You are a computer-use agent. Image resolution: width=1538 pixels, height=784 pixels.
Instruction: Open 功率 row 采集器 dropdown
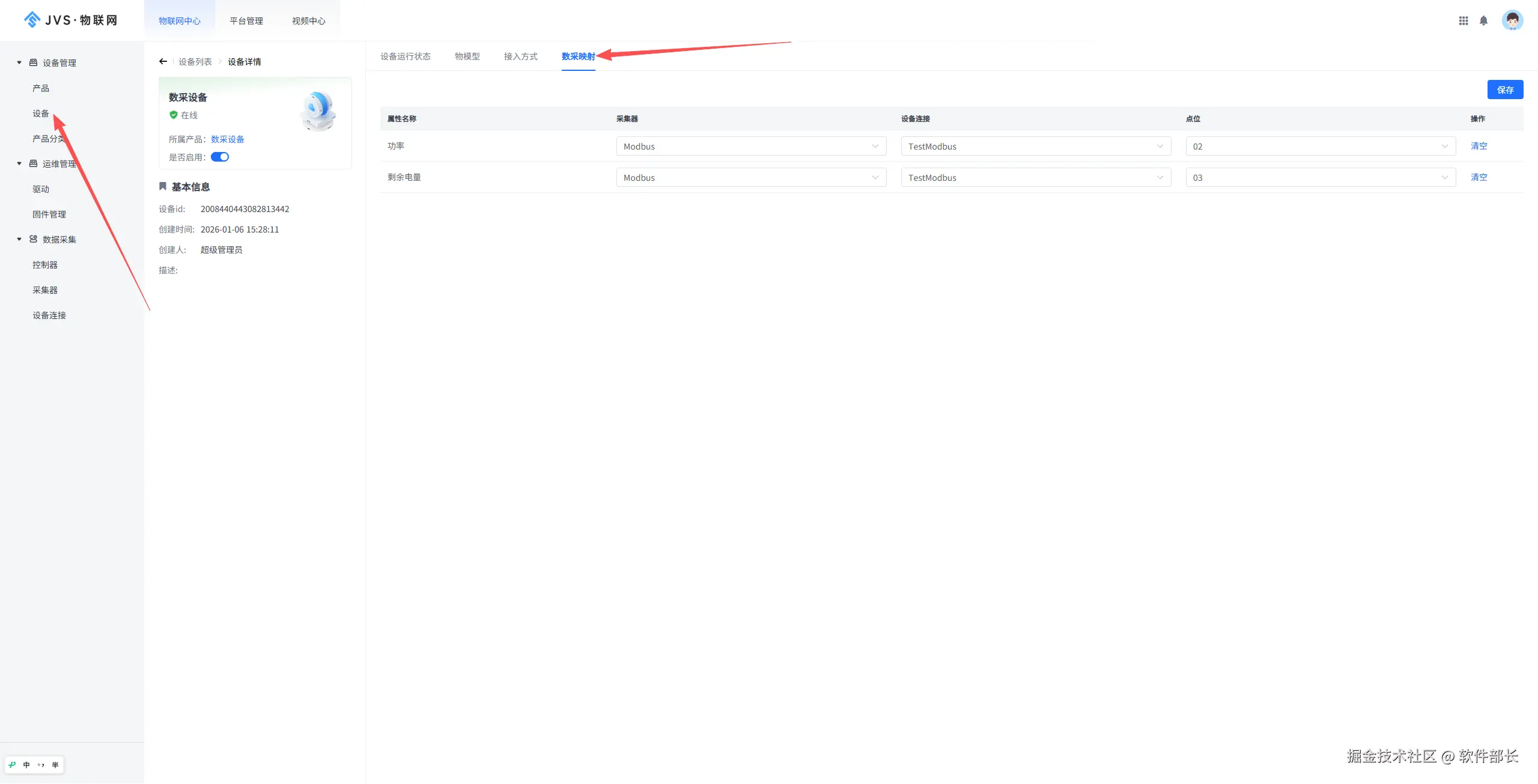(x=751, y=146)
